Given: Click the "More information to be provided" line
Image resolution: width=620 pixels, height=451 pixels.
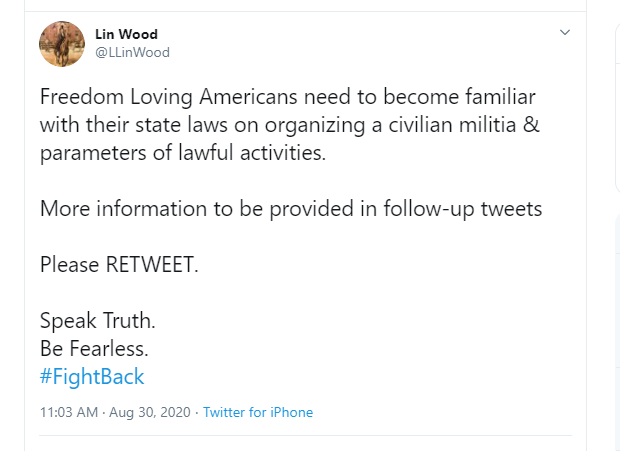Looking at the screenshot, I should 290,210.
